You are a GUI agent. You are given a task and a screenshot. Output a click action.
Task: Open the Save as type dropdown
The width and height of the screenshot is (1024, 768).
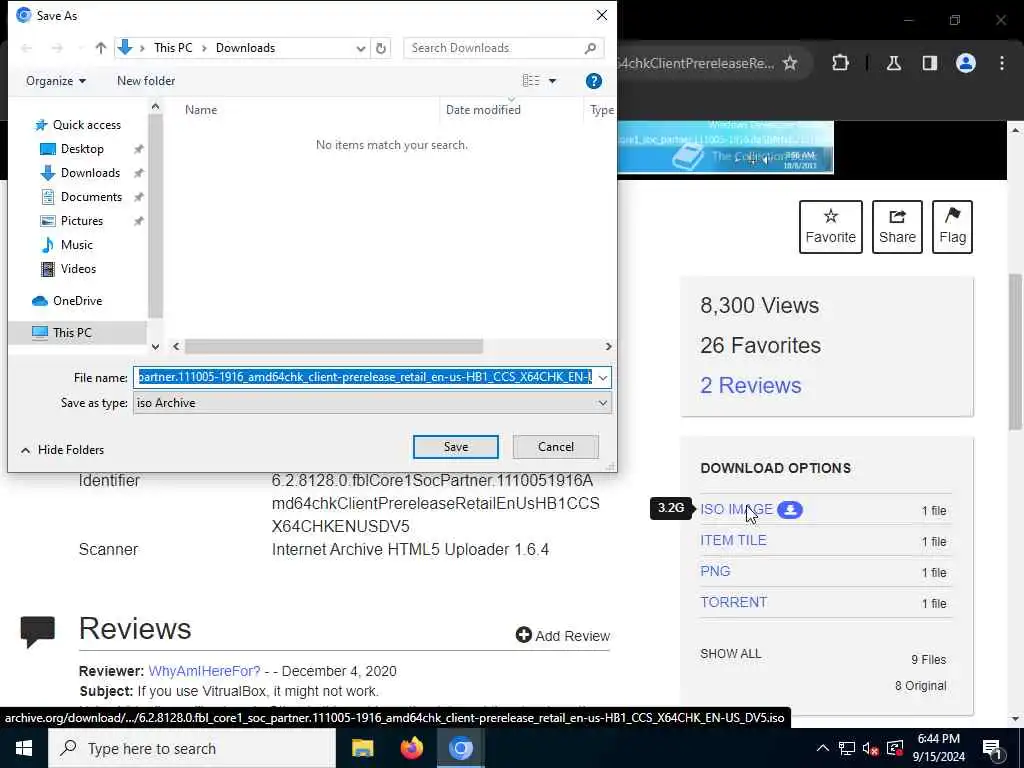point(372,403)
